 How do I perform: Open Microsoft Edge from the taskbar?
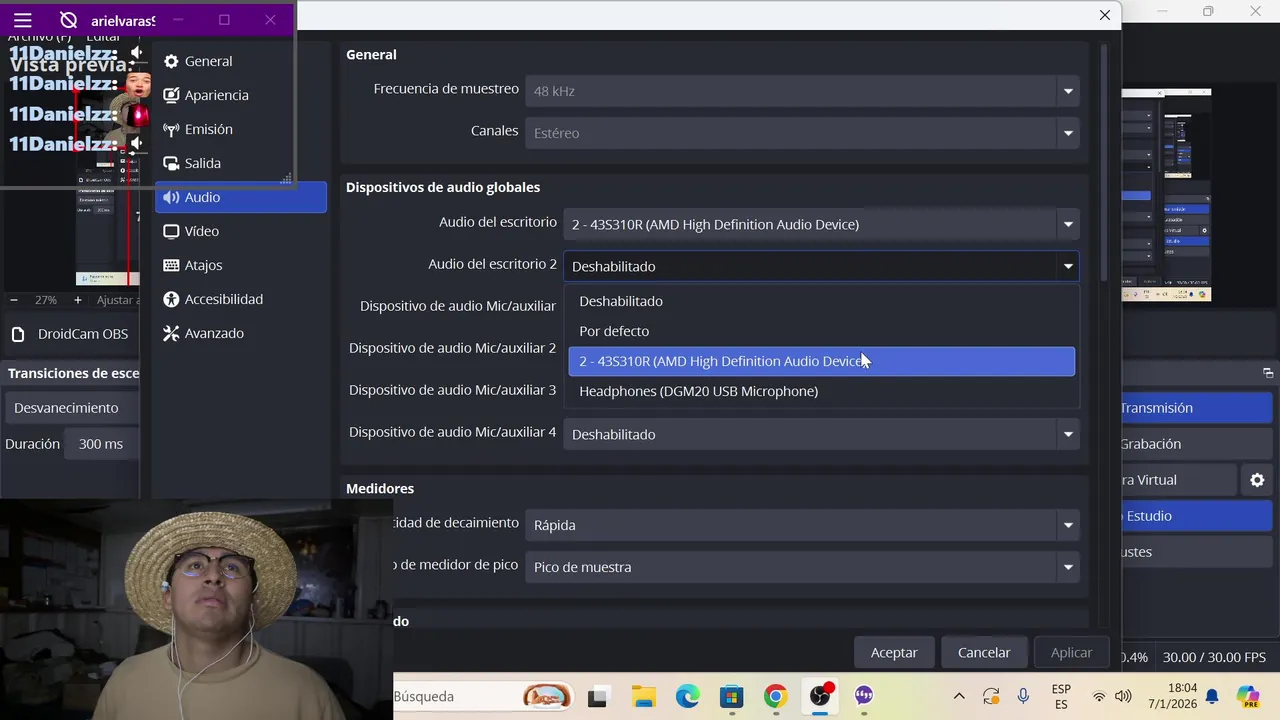pyautogui.click(x=687, y=697)
